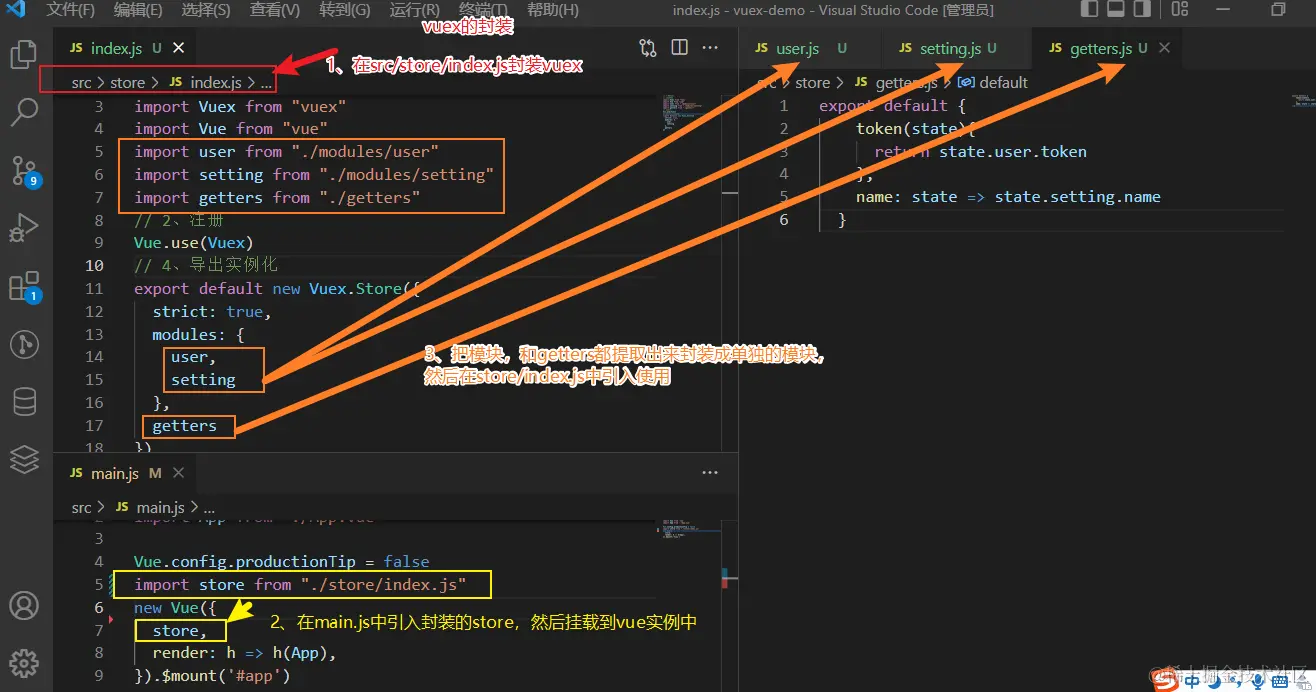Open the Manage gear icon
1316x692 pixels.
23,662
